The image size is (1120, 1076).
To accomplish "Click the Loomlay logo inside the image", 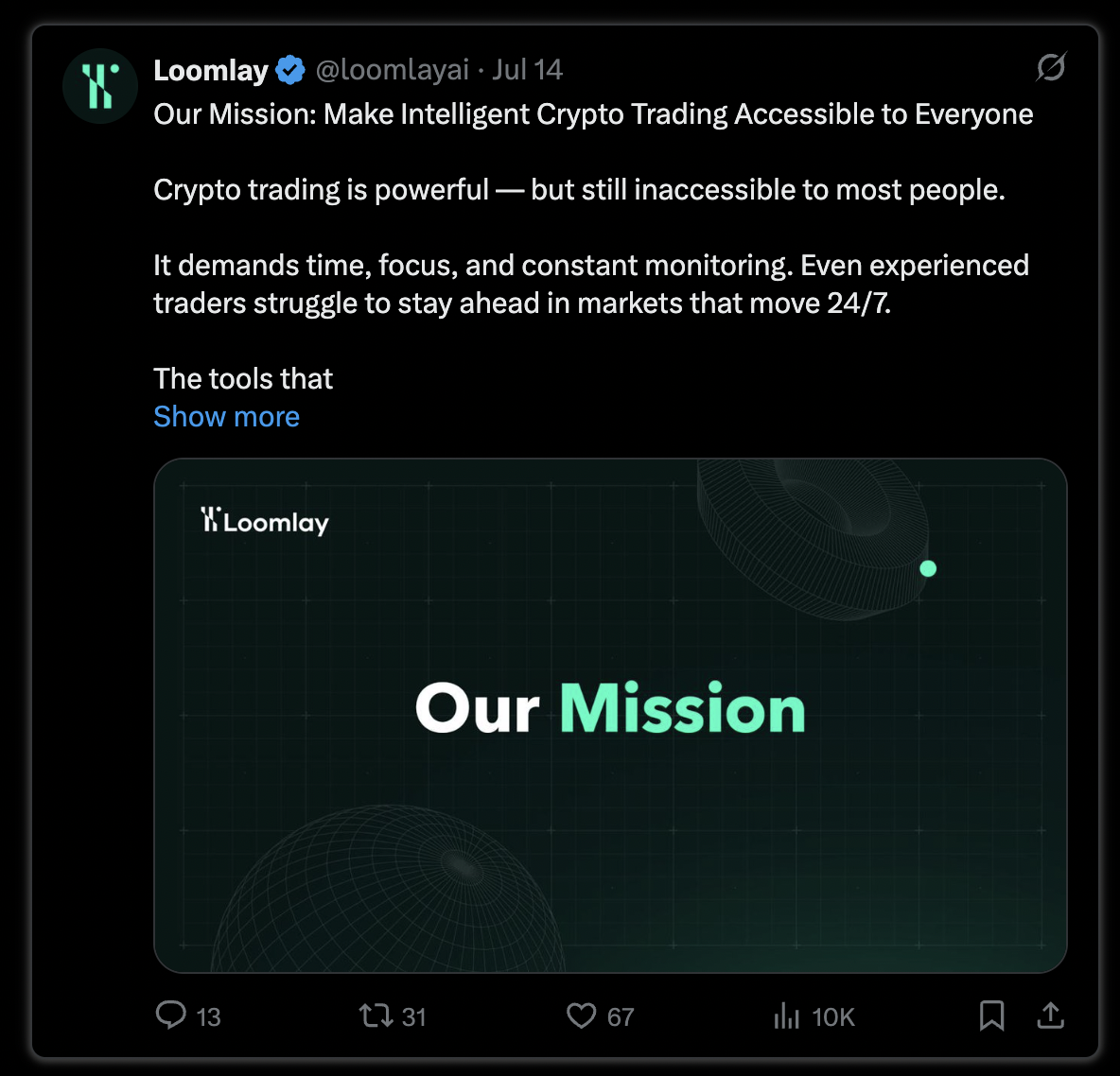I will coord(264,520).
